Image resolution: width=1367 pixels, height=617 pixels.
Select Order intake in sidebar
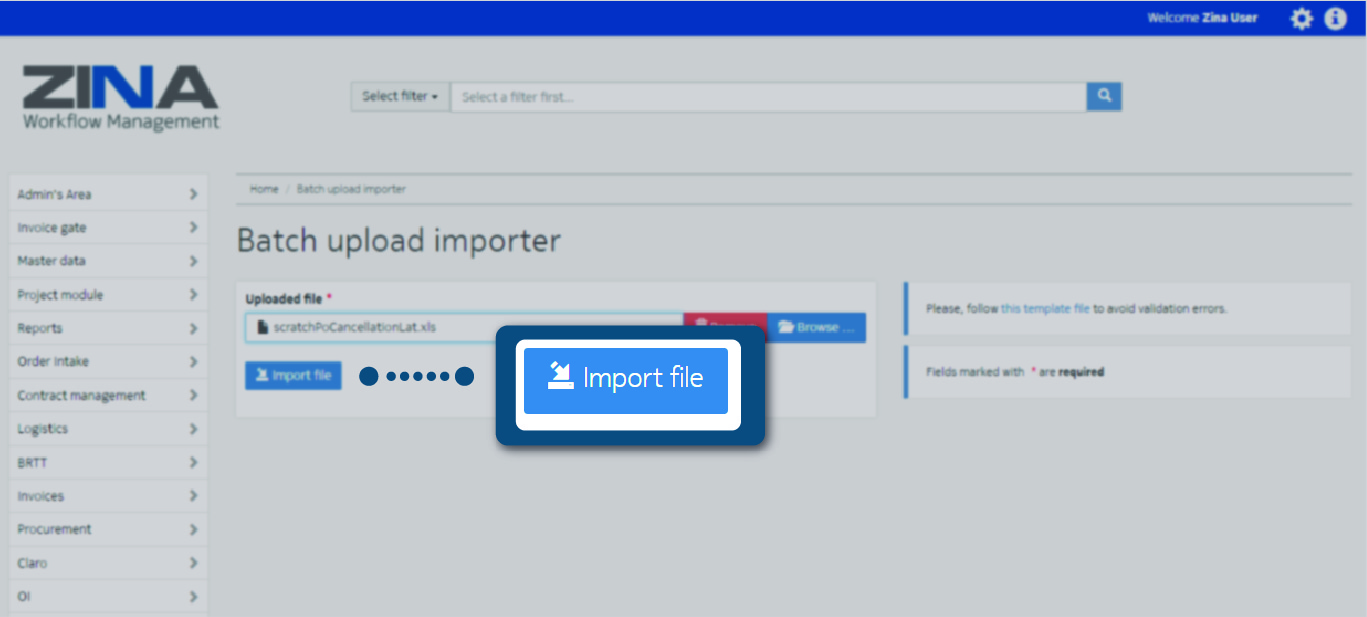(x=107, y=362)
